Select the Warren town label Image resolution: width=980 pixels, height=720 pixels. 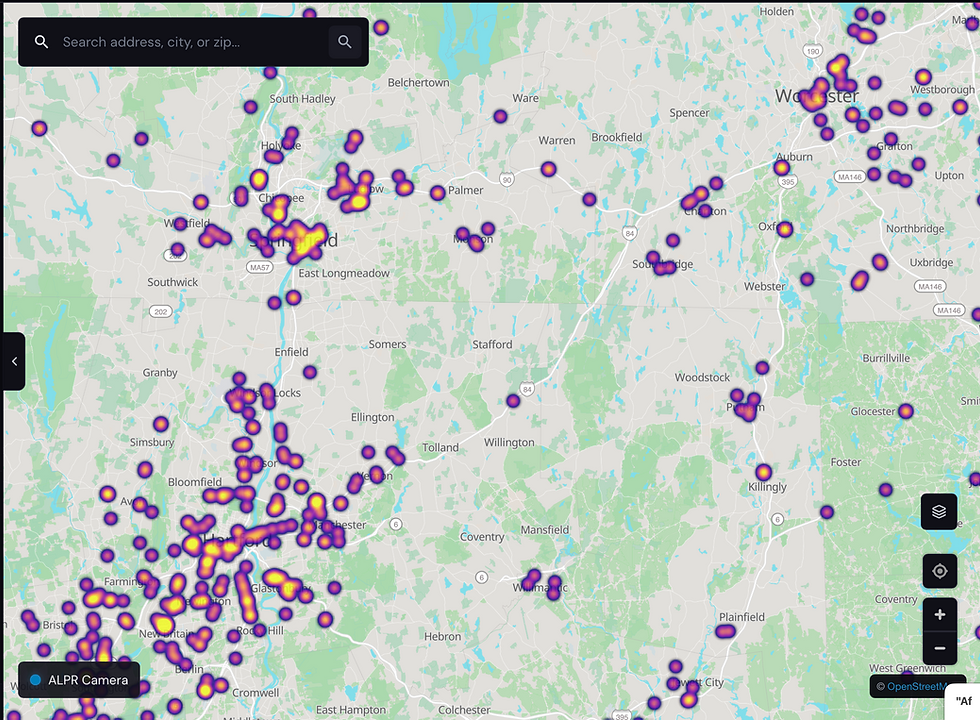click(x=557, y=141)
